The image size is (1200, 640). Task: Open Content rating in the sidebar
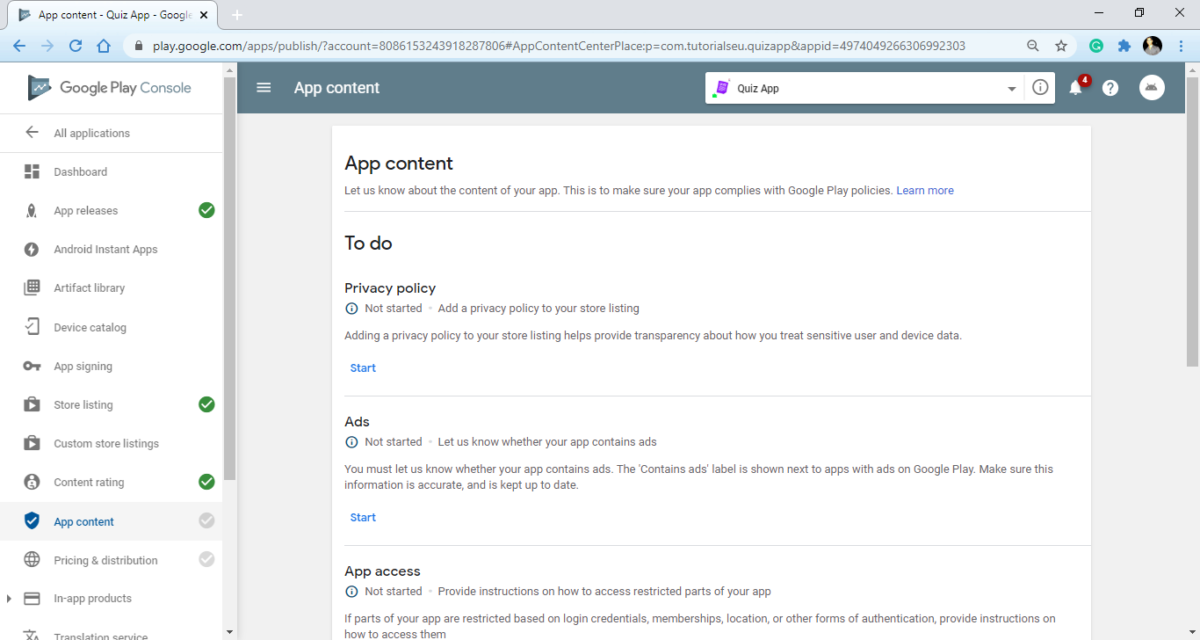89,482
